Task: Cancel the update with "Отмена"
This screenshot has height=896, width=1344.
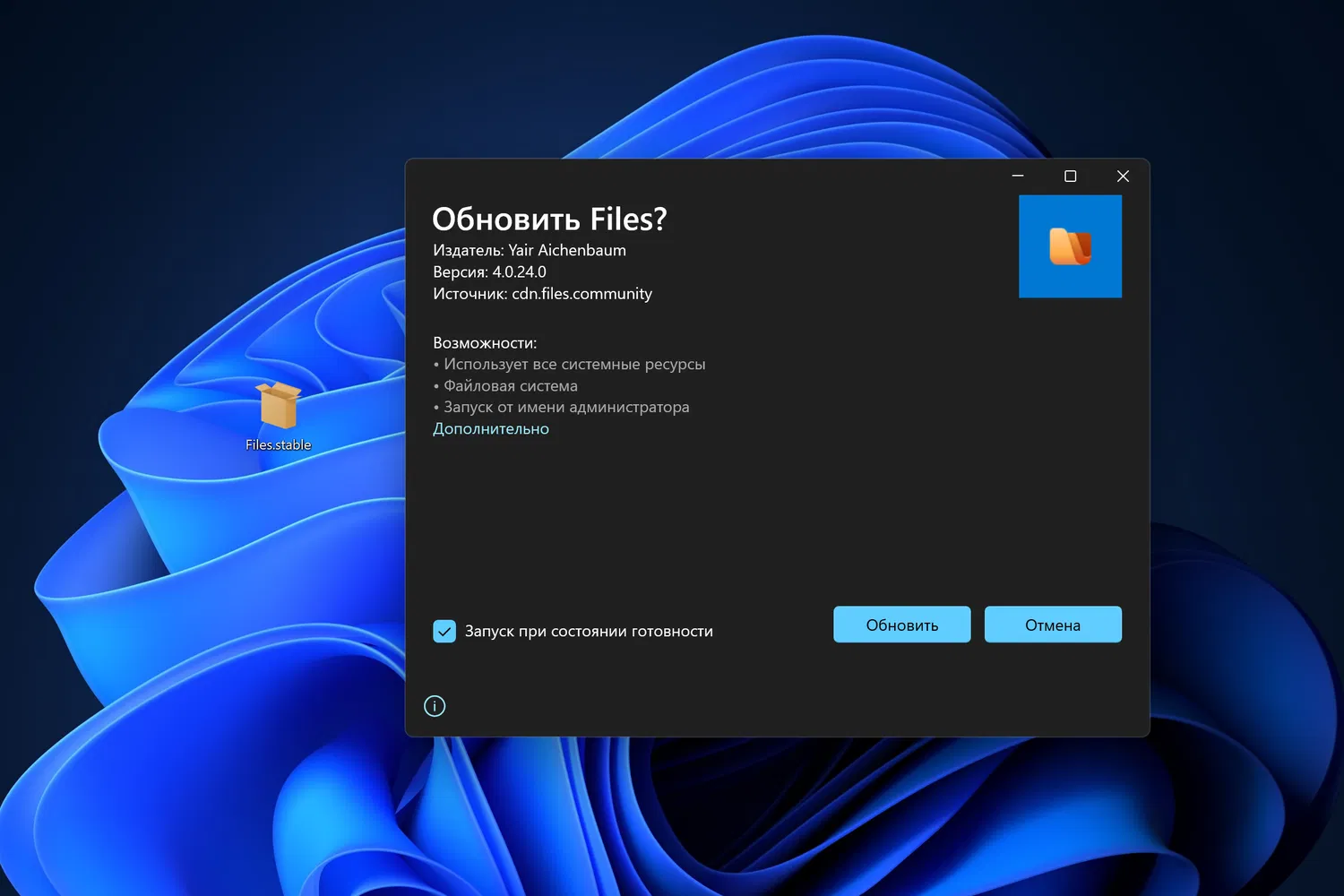Action: 1053,625
